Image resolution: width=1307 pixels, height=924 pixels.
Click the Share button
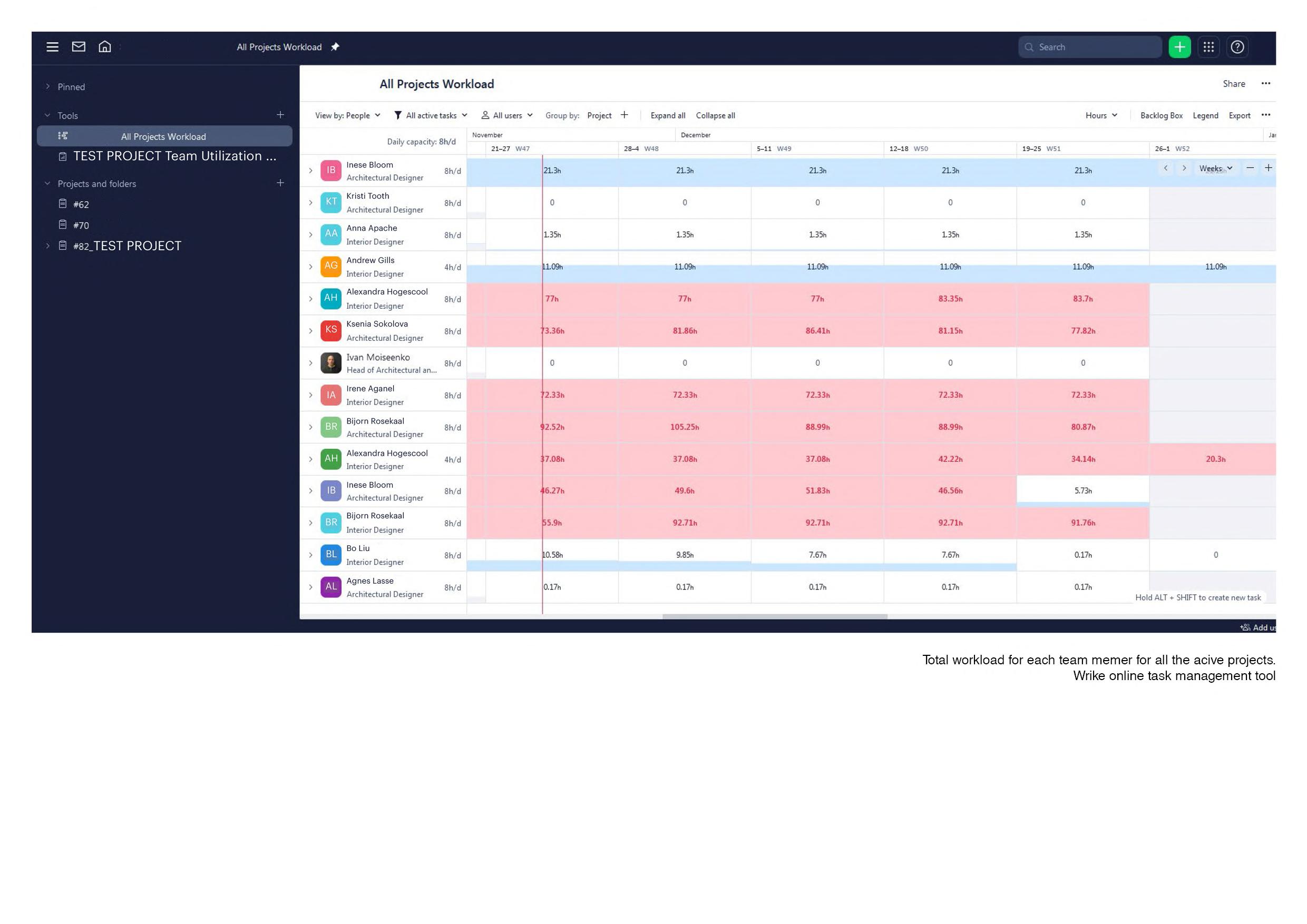(x=1234, y=84)
